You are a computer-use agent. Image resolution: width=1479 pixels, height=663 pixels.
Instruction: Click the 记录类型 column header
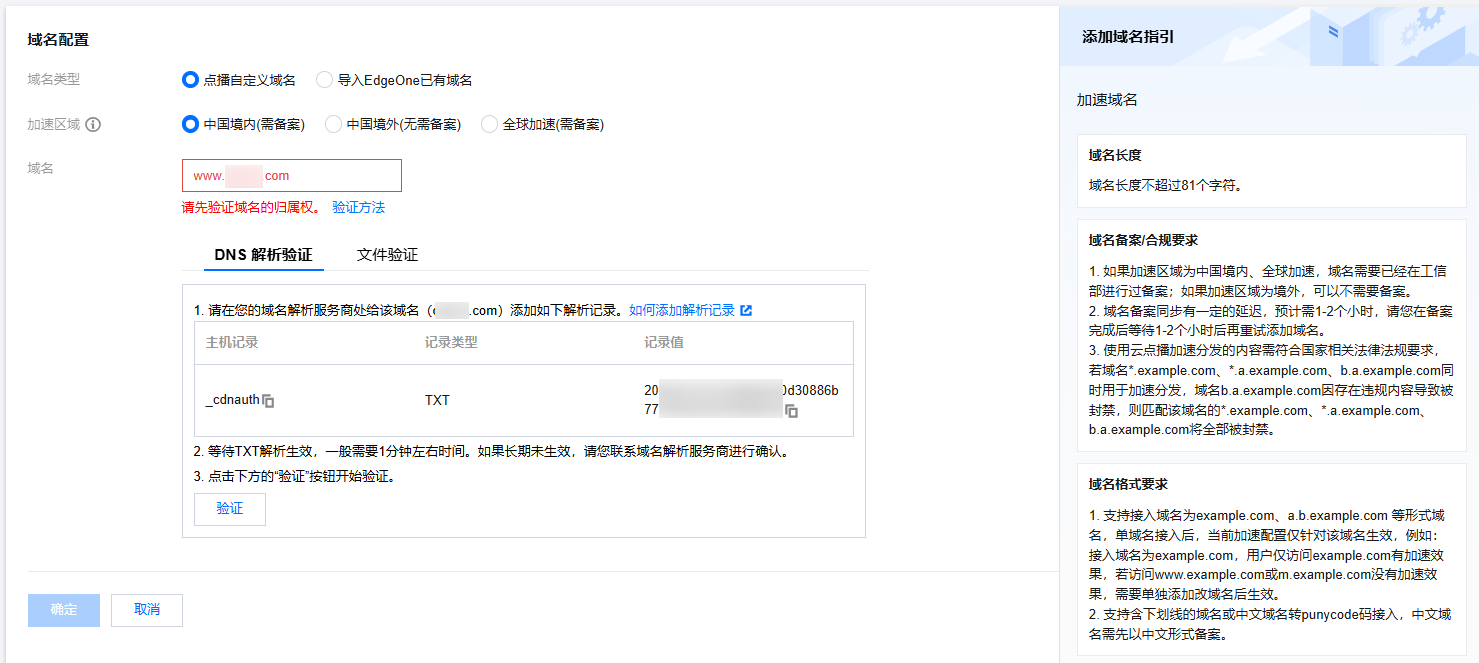451,342
